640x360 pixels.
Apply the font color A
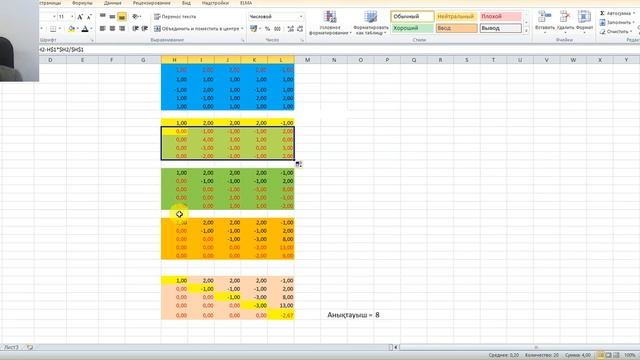[x=85, y=29]
